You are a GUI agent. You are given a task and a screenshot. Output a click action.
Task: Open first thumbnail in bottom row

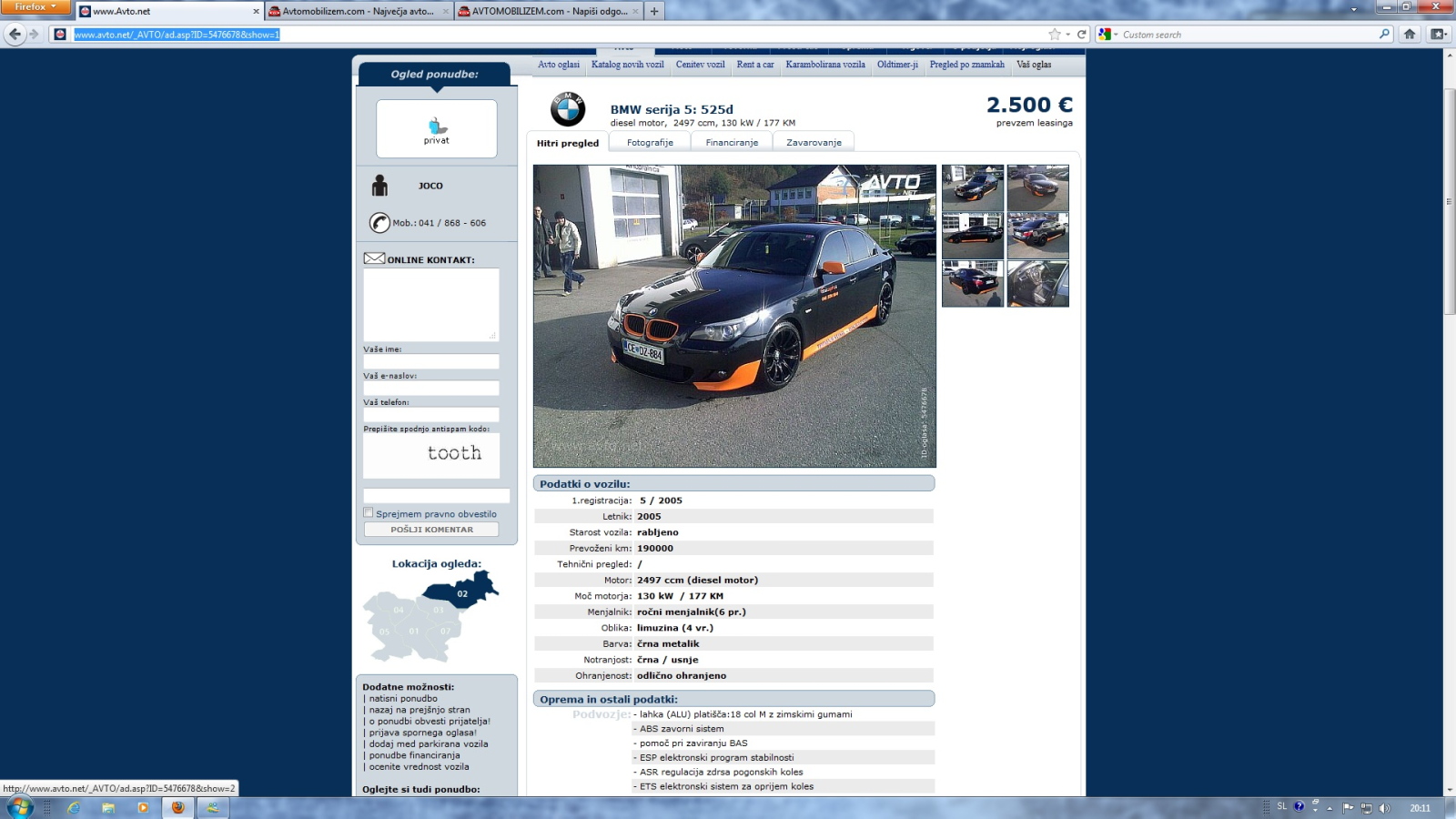973,283
